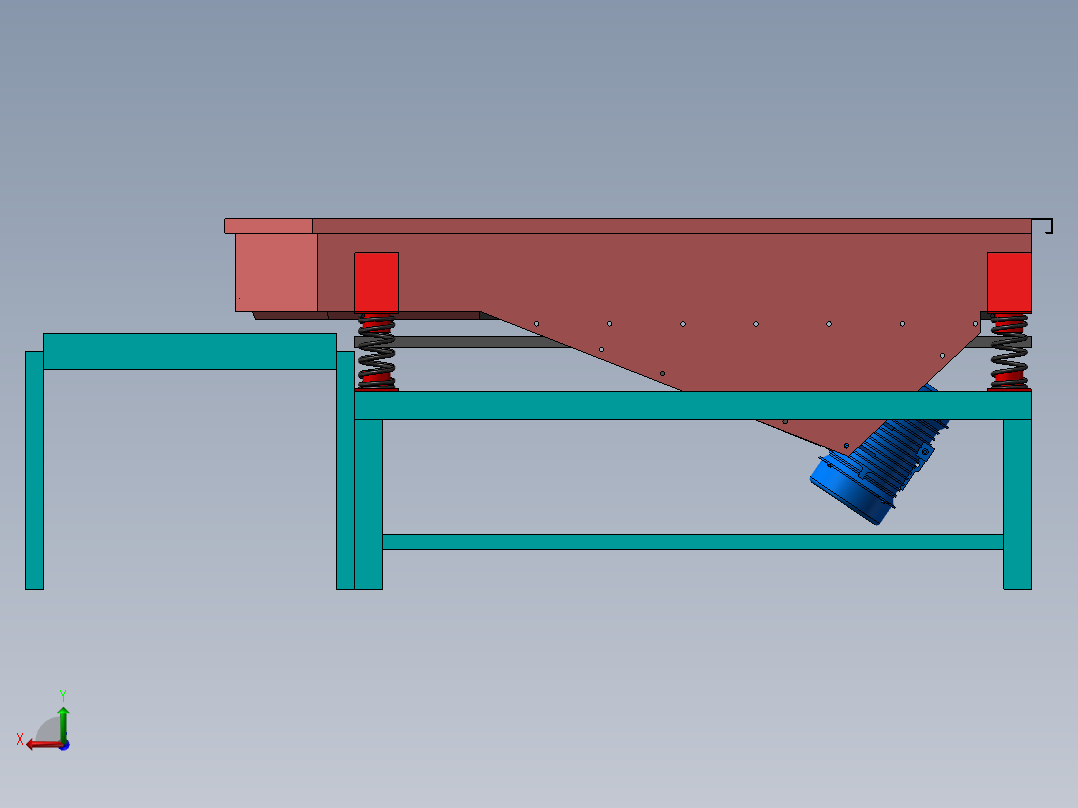The width and height of the screenshot is (1078, 808).
Task: Click the red X axis arrow on triad
Action: pos(43,744)
